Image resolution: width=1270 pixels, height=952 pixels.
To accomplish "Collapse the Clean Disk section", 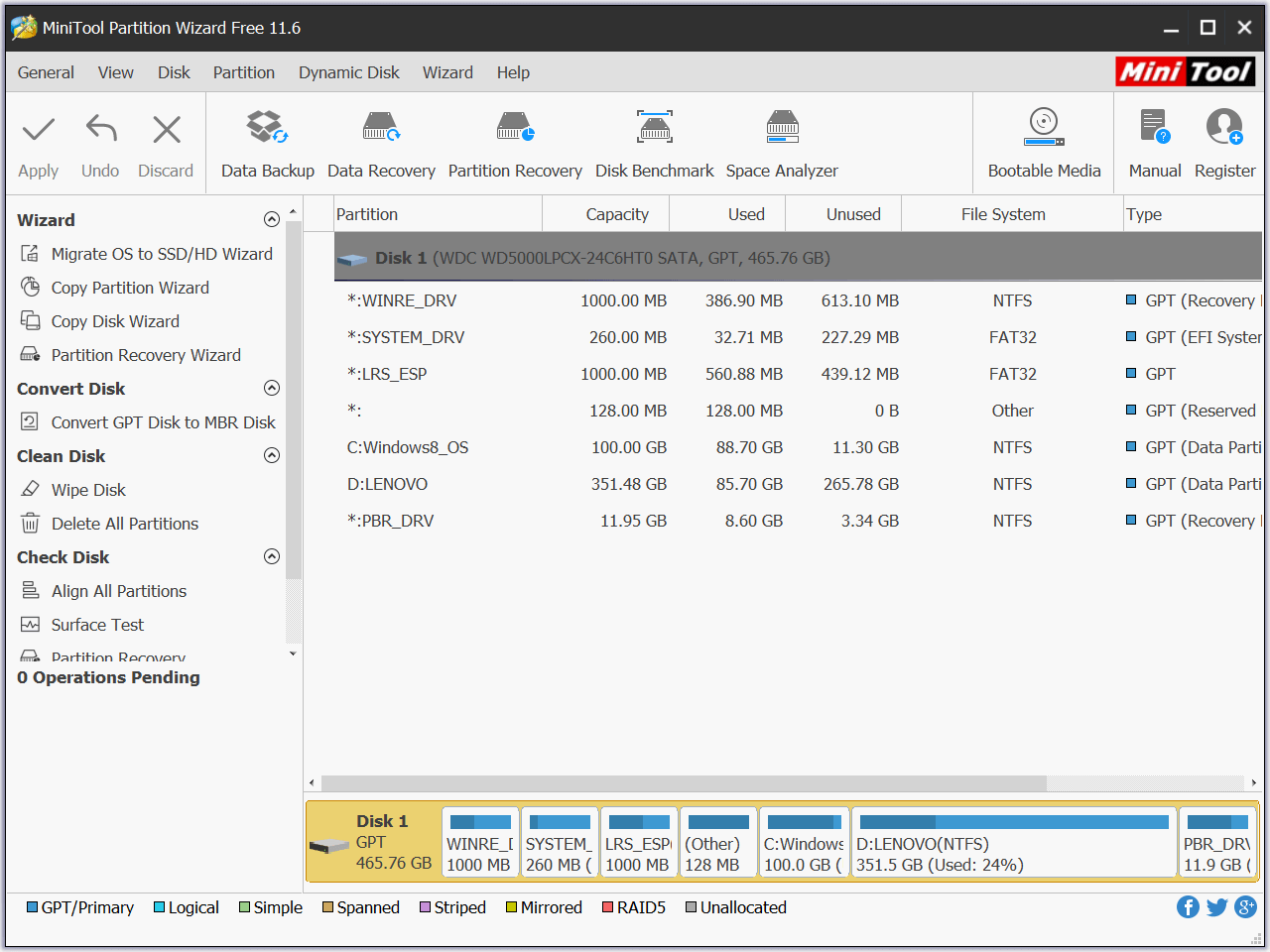I will point(272,455).
